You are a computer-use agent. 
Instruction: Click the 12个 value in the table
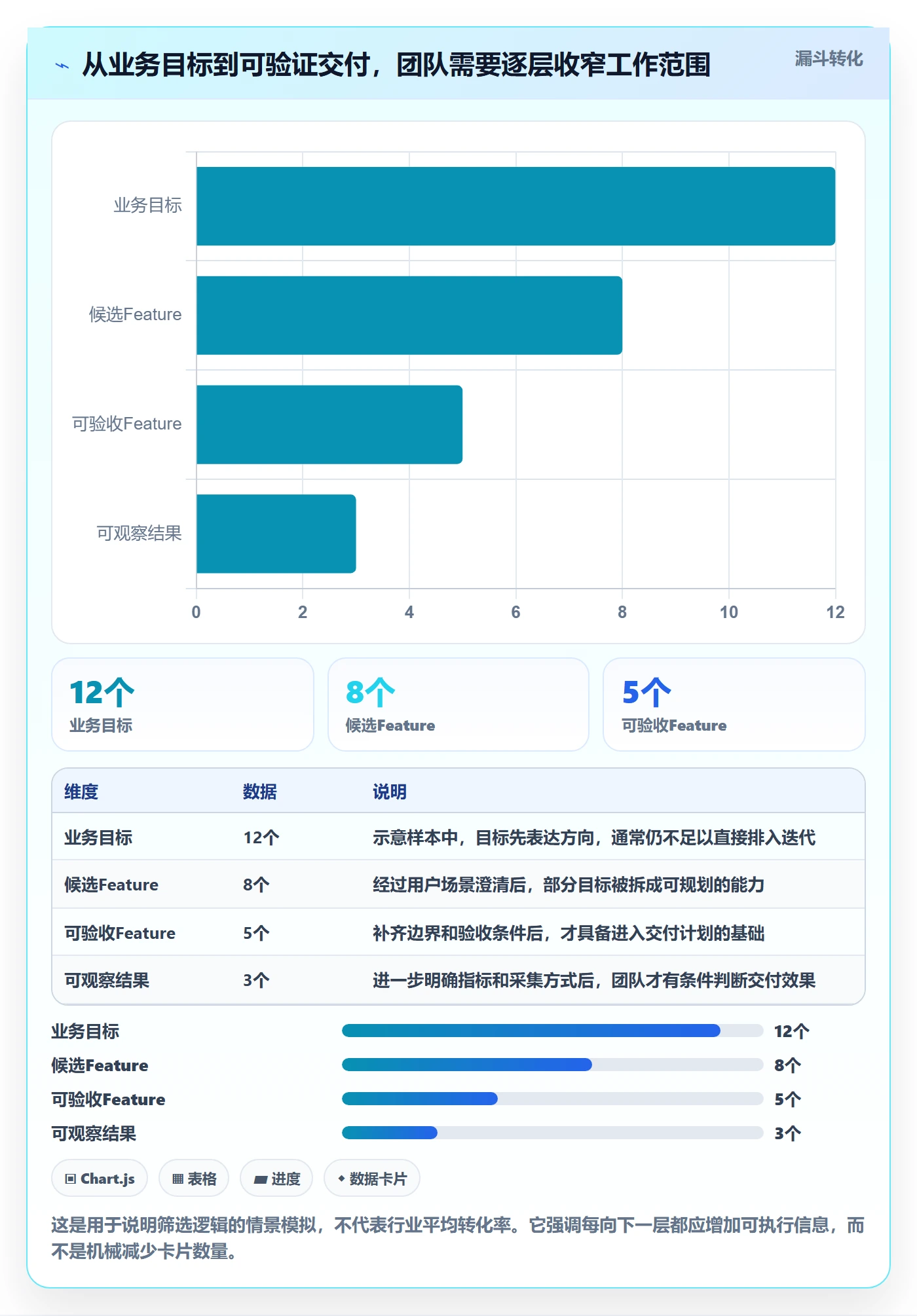point(261,837)
